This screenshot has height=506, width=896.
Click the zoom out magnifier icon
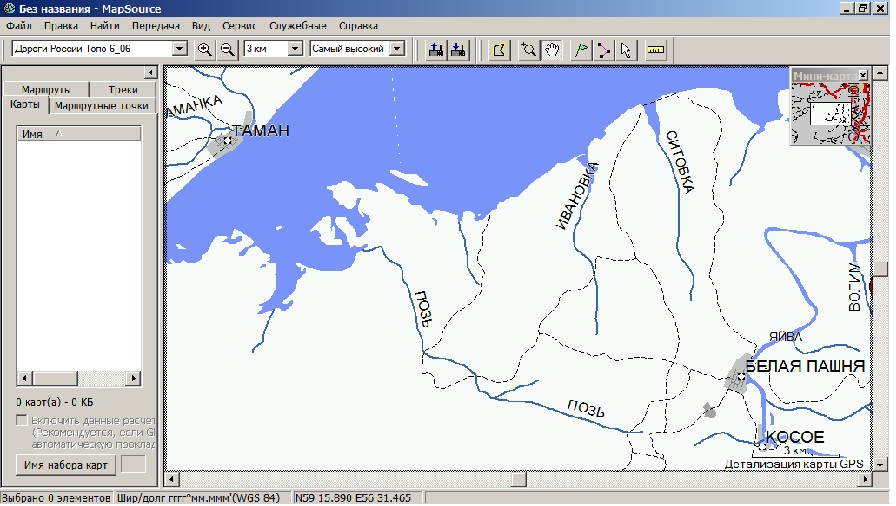228,49
